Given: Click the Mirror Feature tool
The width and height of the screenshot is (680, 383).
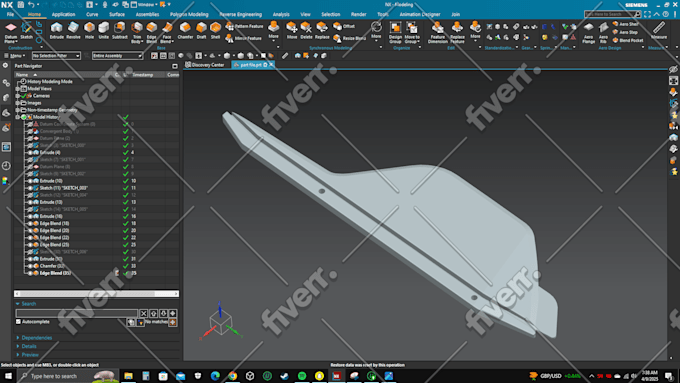Looking at the screenshot, I should tap(244, 38).
